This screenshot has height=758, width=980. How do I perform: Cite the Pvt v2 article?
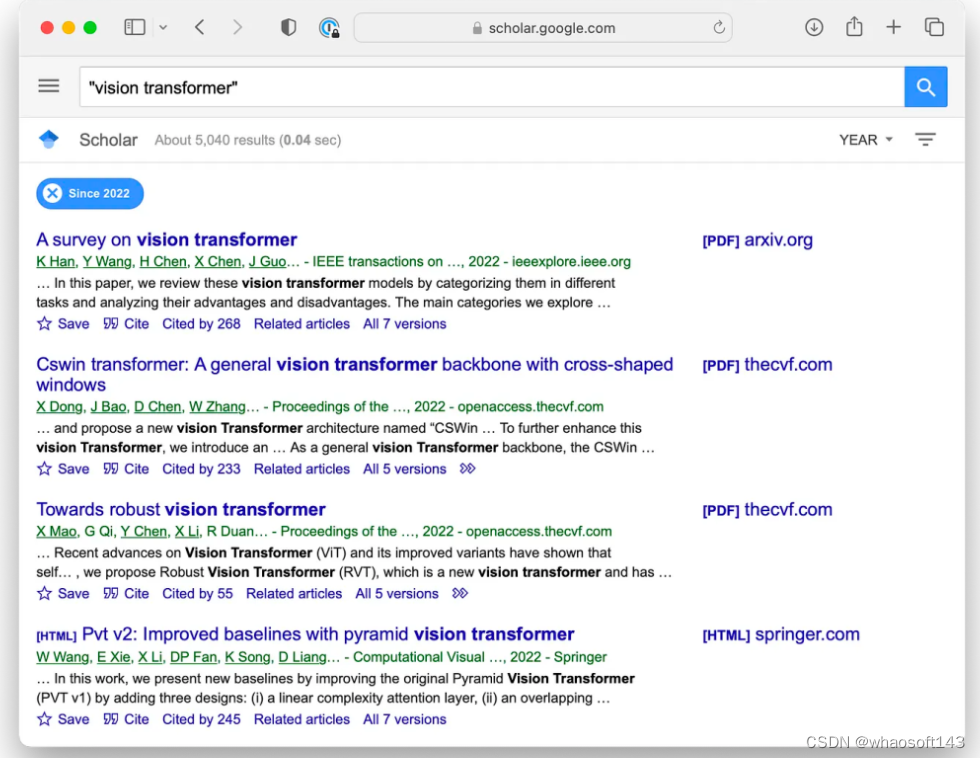click(x=126, y=719)
